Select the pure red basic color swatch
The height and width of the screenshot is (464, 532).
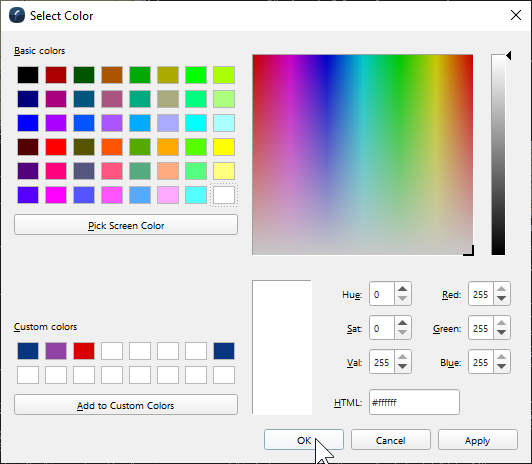point(56,147)
